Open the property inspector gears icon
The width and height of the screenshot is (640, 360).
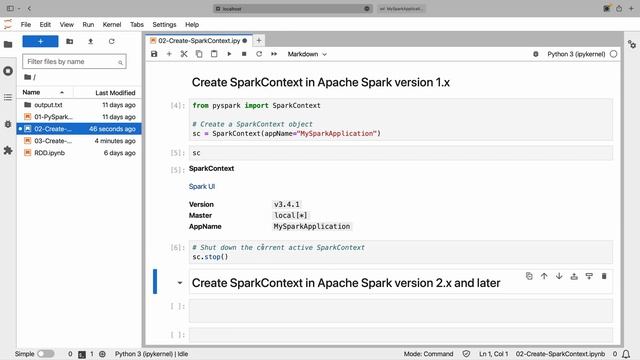(632, 44)
